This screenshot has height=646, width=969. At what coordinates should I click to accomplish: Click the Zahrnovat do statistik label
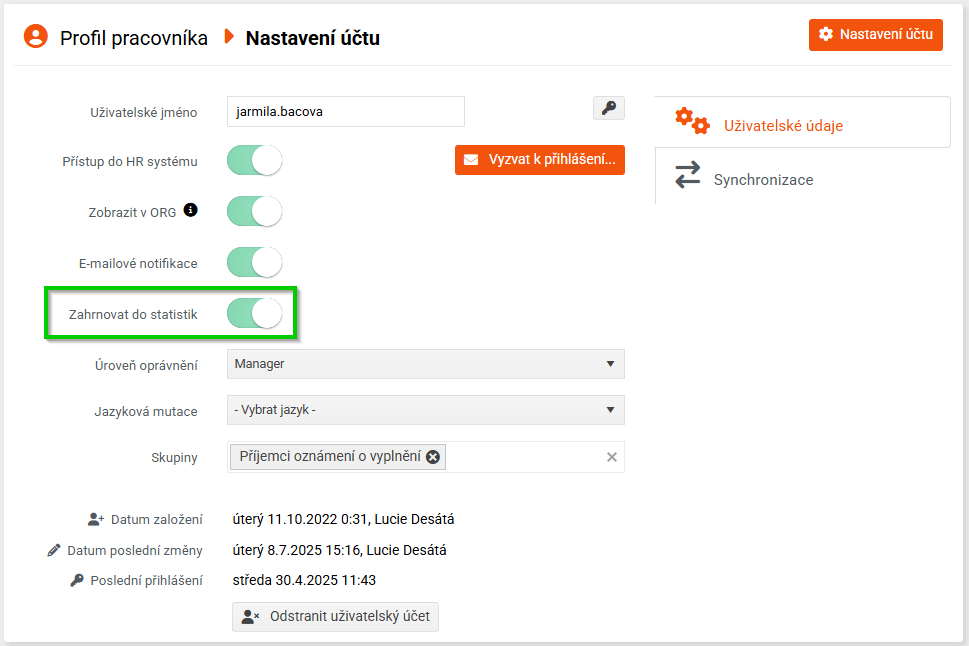pos(133,315)
